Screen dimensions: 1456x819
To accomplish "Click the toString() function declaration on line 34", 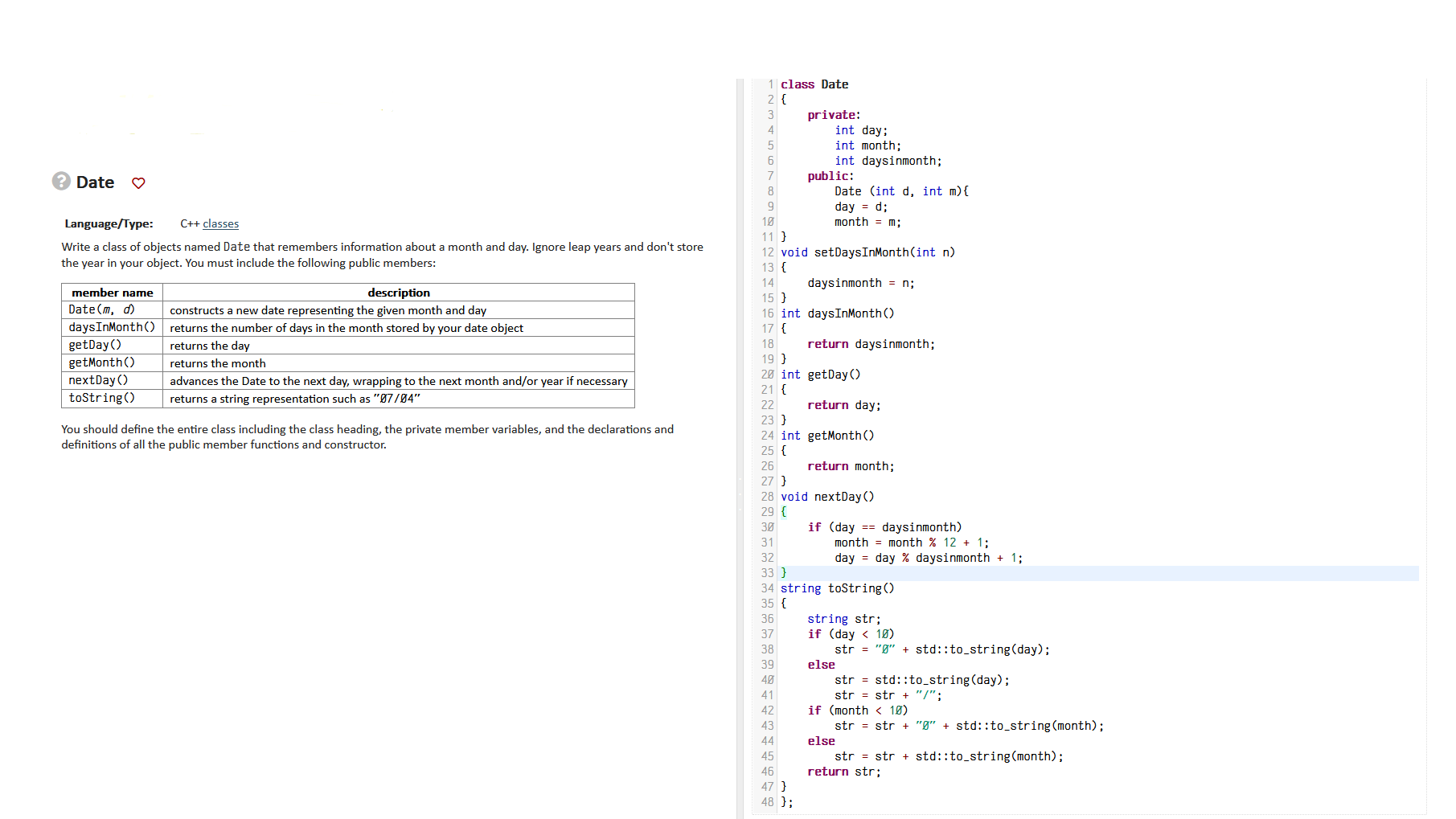I will [x=837, y=588].
